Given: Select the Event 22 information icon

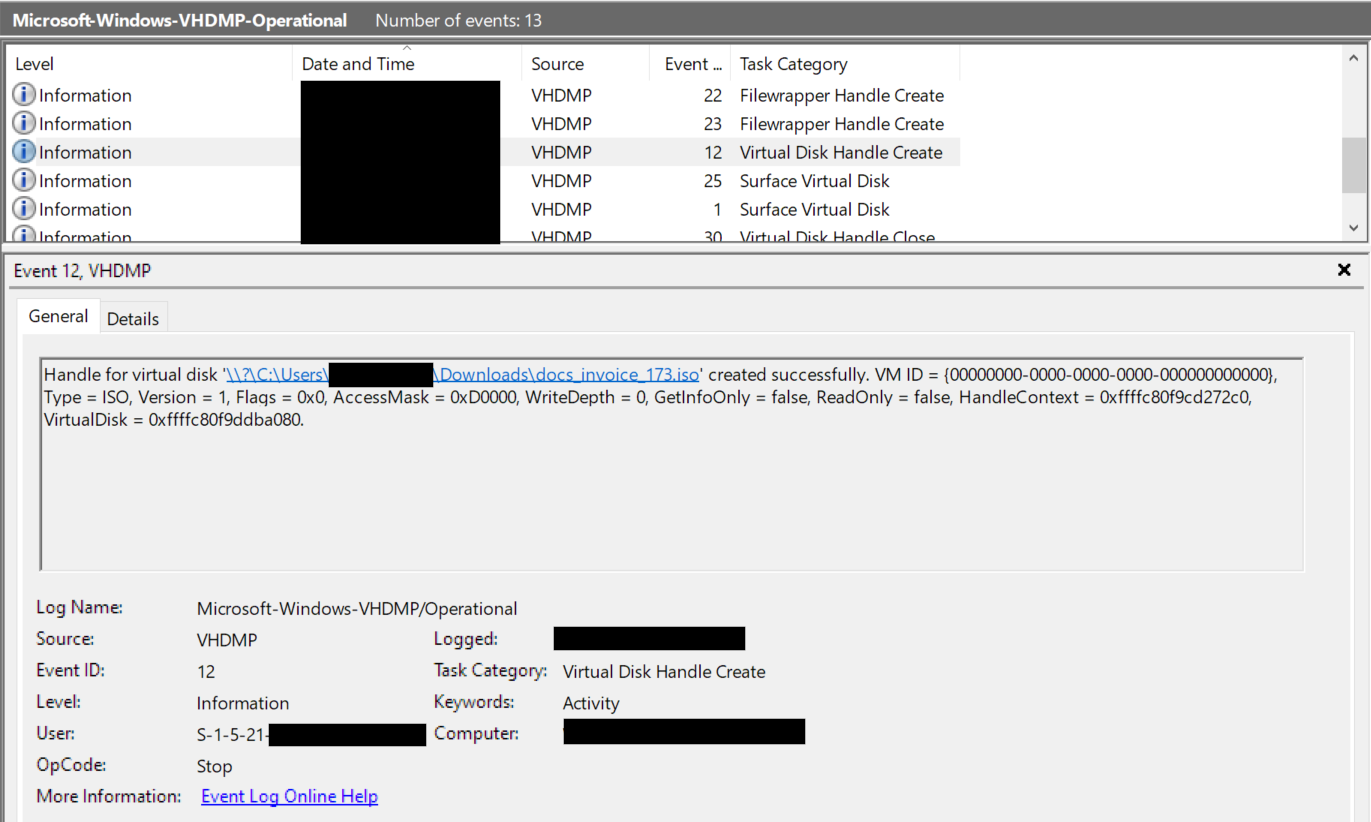Looking at the screenshot, I should pos(24,95).
